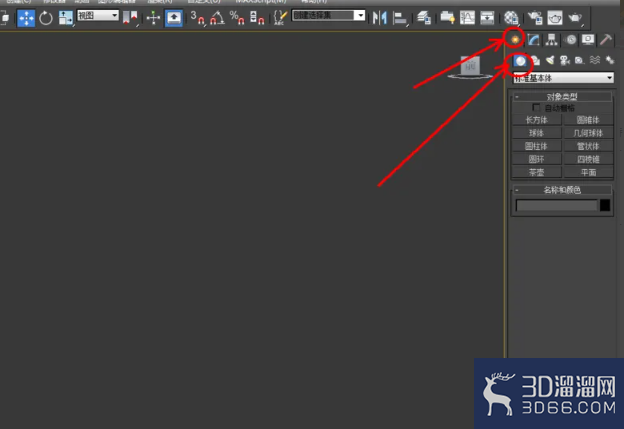Click the 几何球体 button
624x429 pixels.
tap(588, 133)
